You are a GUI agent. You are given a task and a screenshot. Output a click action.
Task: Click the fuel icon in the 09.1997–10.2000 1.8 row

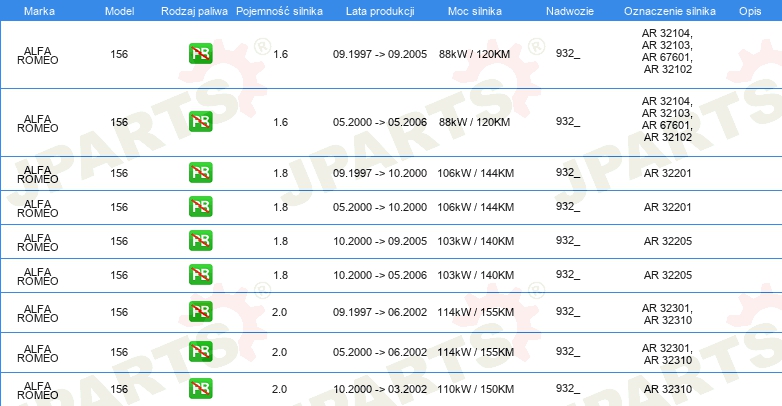(x=200, y=173)
